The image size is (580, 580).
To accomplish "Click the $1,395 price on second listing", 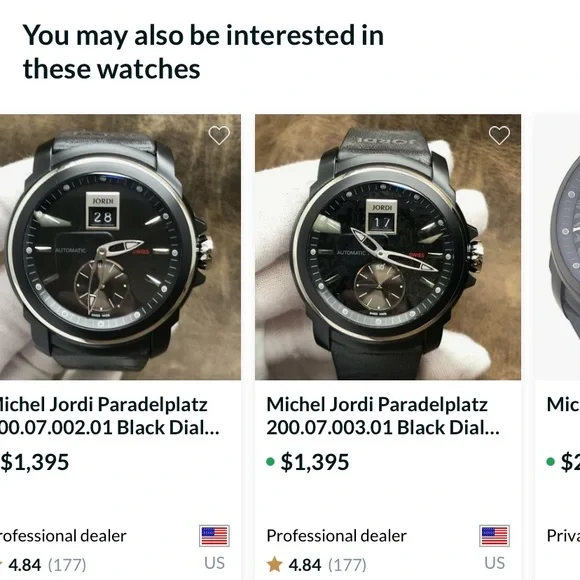I will (x=315, y=462).
